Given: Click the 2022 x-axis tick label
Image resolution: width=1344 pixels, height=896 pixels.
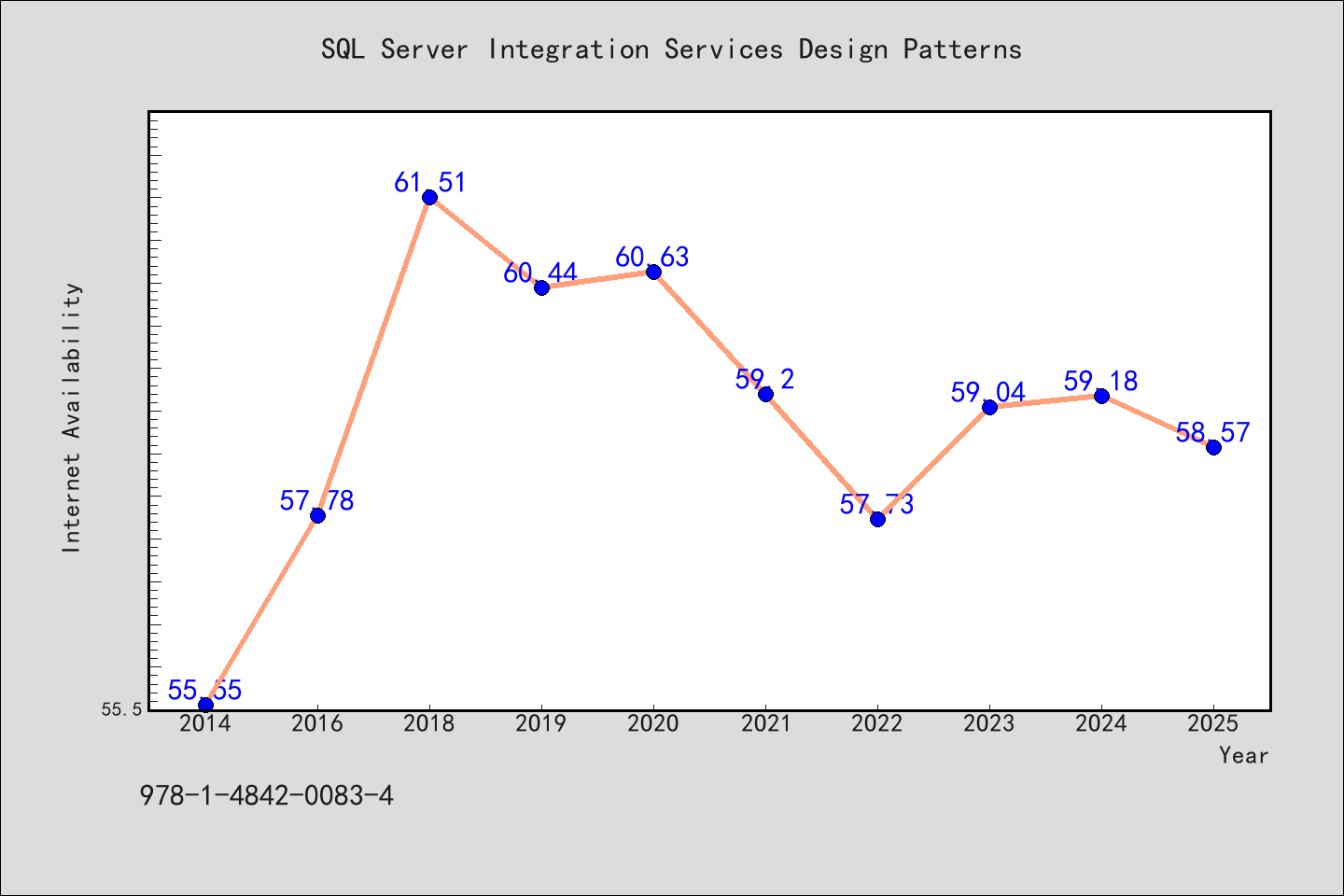Looking at the screenshot, I should [x=877, y=724].
